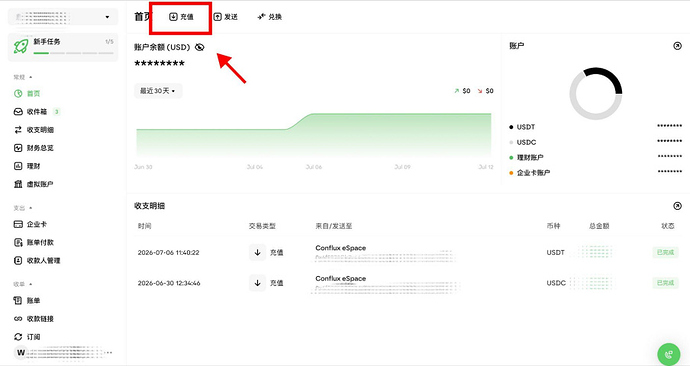Screen dimensions: 690x366
Task: Click the 时间 column header
Action: (x=144, y=226)
